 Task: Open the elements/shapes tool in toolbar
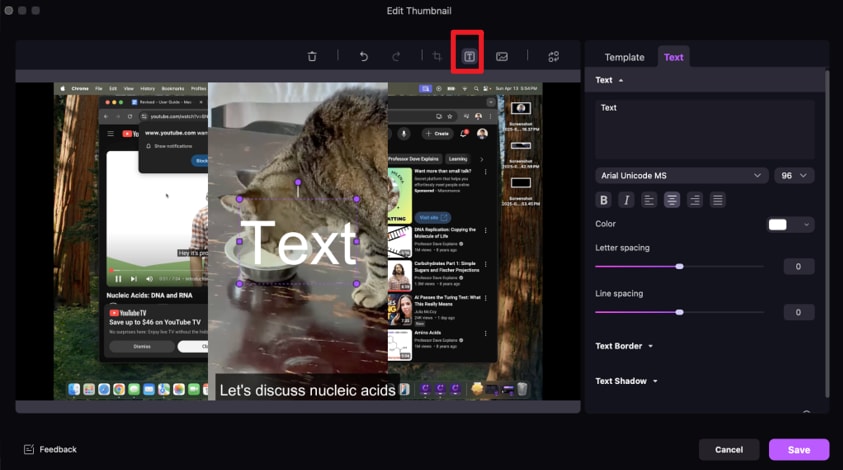pos(554,56)
